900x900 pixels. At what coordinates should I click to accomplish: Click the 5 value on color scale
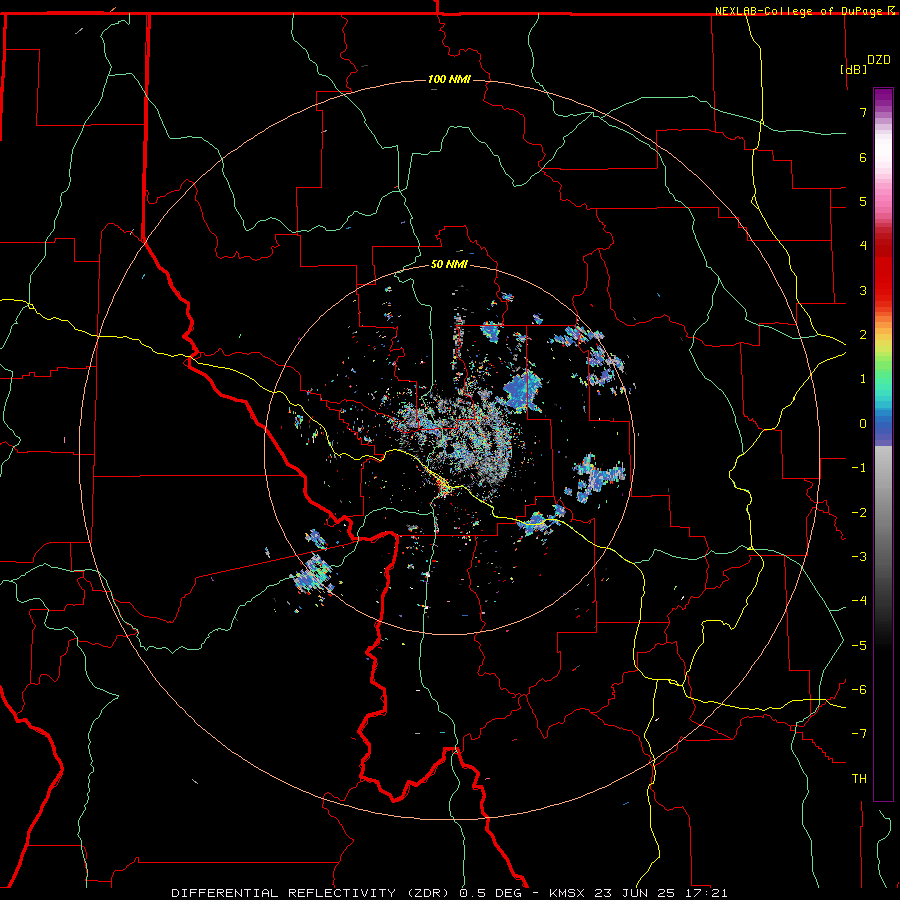(863, 201)
